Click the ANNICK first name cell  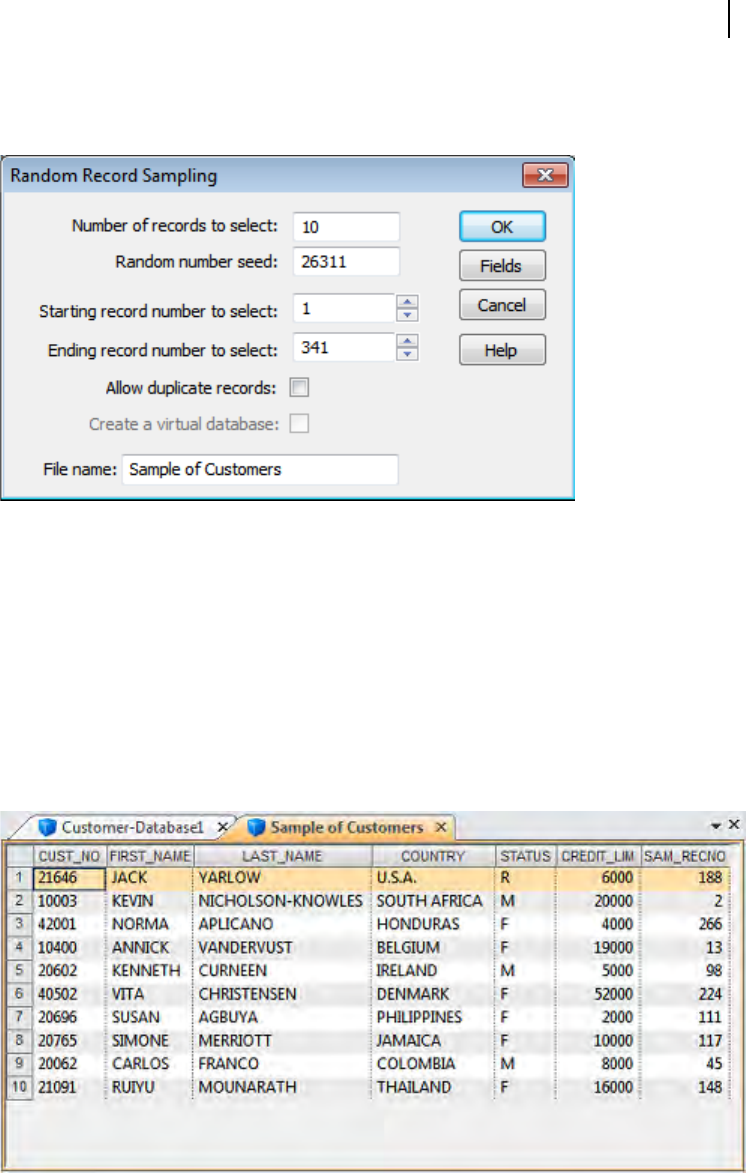point(150,947)
